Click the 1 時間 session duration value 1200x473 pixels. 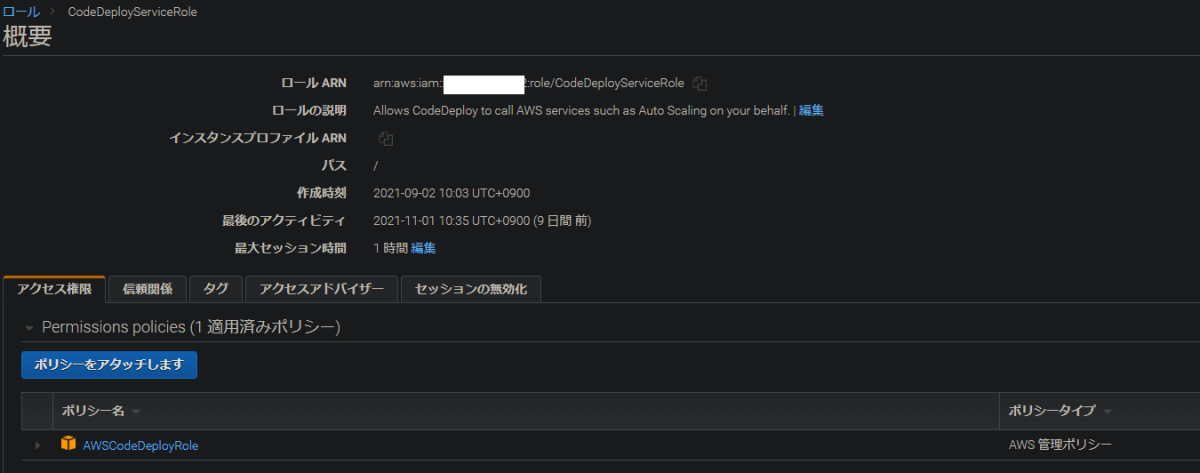(x=389, y=248)
